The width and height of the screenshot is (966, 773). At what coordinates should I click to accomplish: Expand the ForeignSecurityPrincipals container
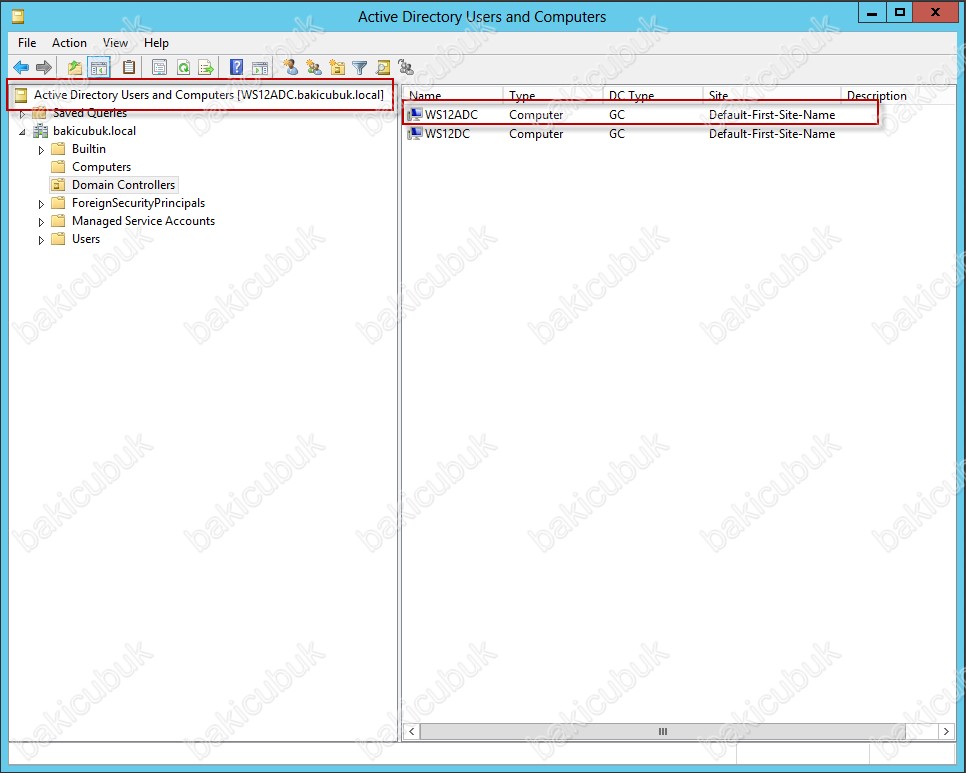41,204
